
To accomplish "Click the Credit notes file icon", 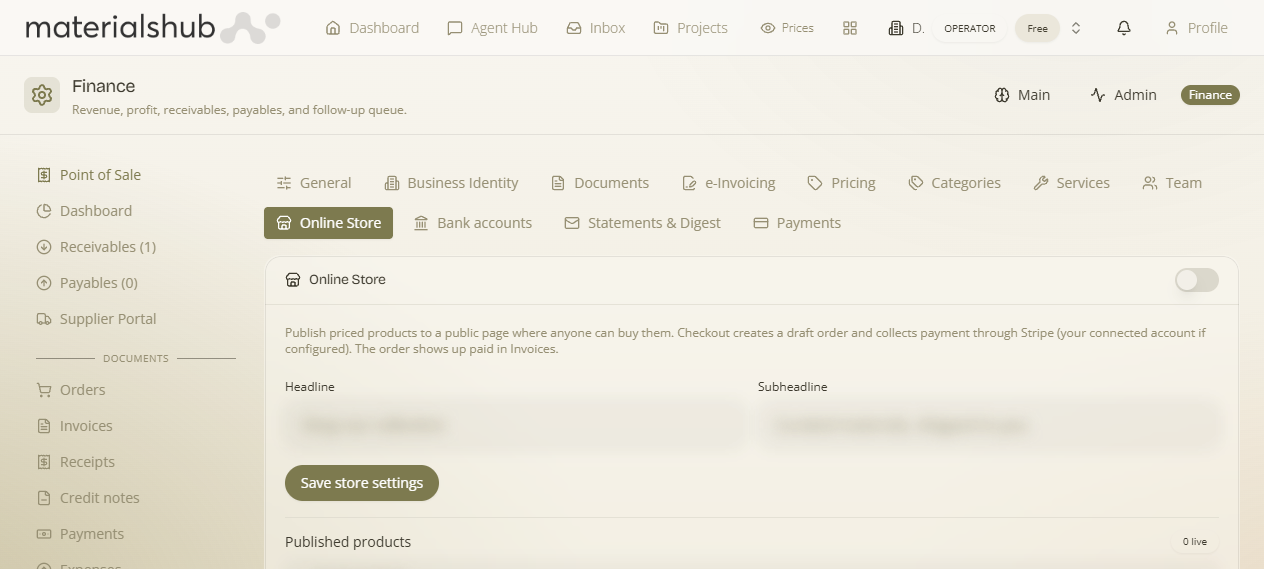I will [x=44, y=498].
